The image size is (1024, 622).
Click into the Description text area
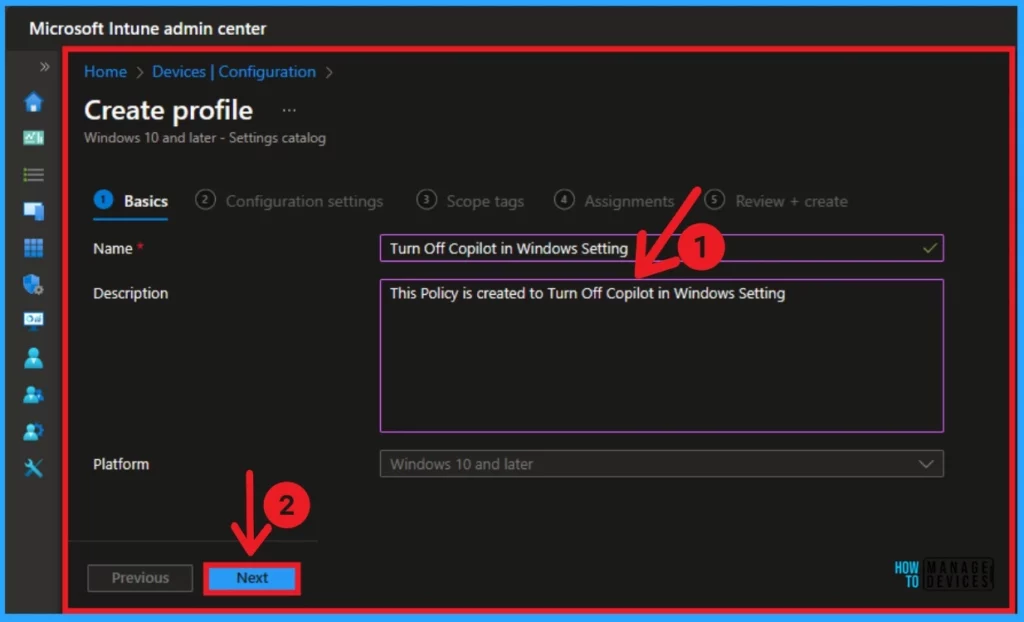point(662,355)
